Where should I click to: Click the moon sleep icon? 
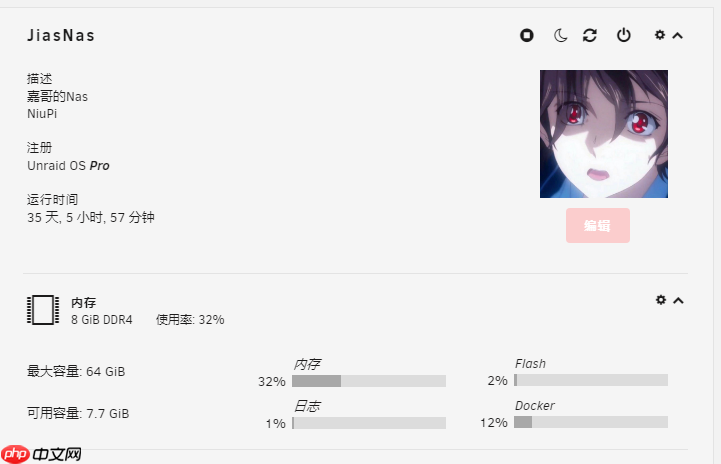(560, 36)
